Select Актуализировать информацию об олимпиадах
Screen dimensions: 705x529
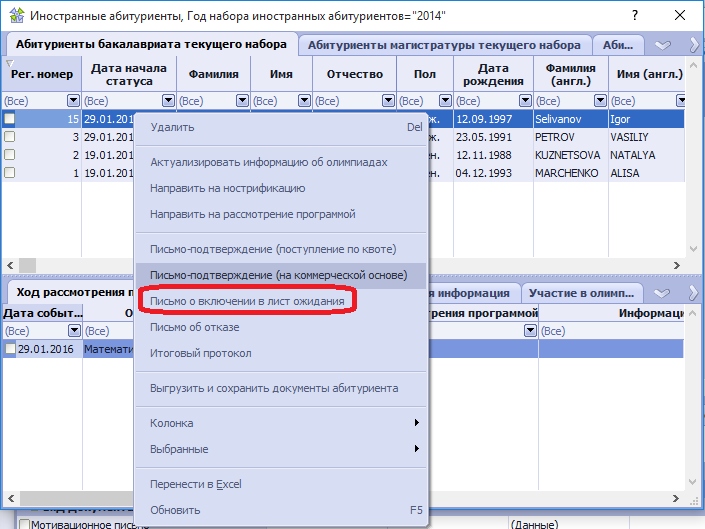pos(281,162)
